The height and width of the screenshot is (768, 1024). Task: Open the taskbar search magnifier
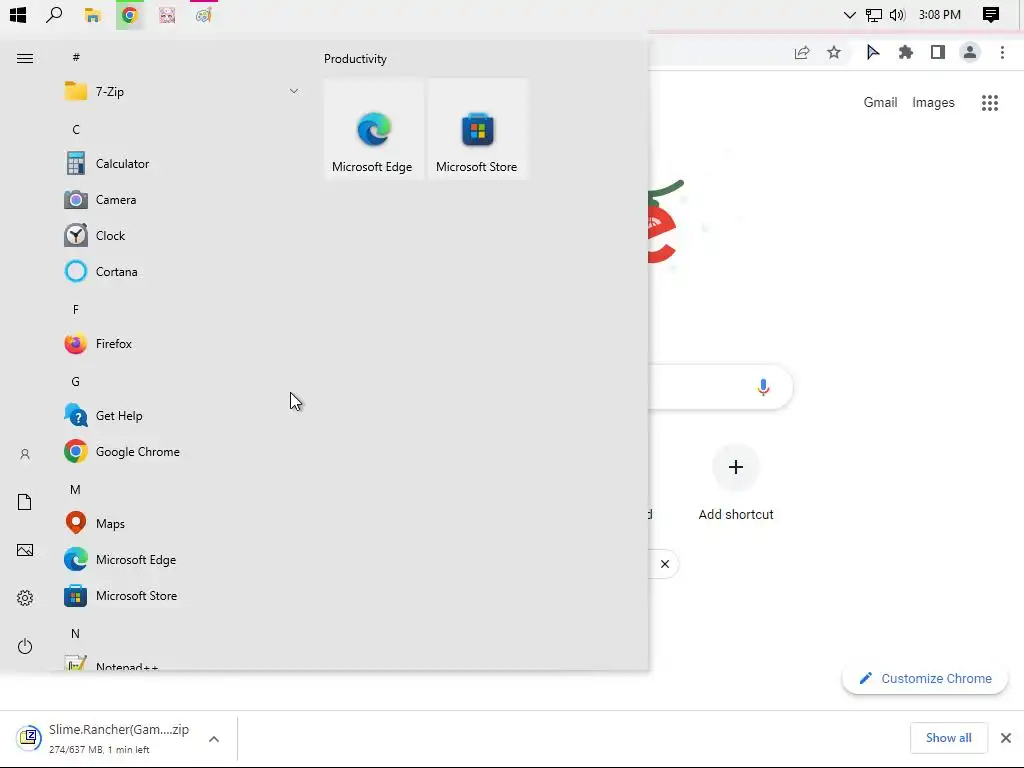(x=54, y=14)
